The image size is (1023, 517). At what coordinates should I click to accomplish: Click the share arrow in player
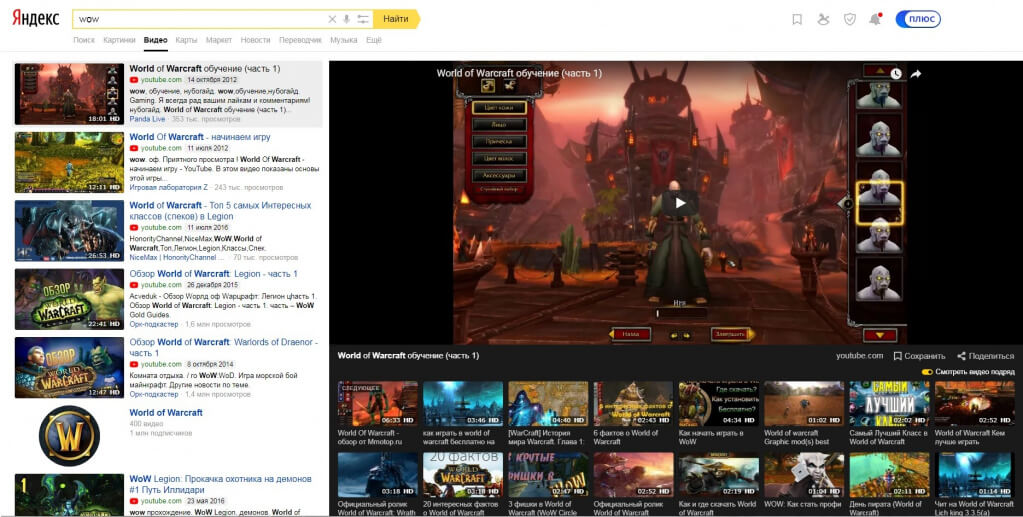point(915,74)
